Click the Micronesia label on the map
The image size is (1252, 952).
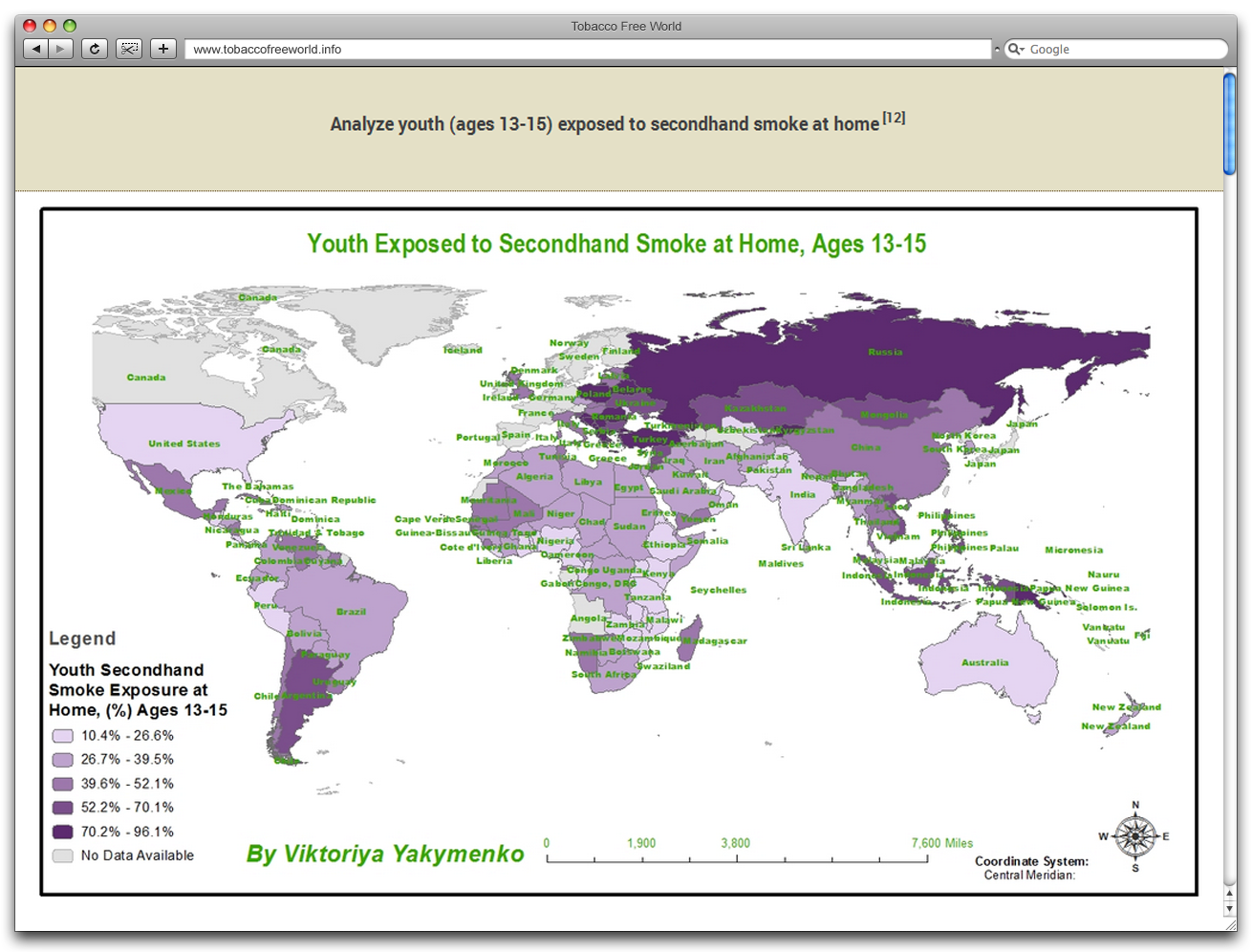[x=1074, y=550]
